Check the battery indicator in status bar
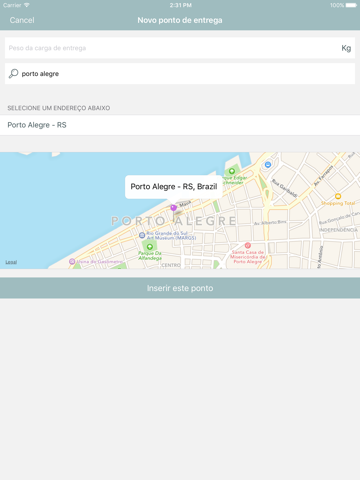The image size is (360, 480). point(351,5)
